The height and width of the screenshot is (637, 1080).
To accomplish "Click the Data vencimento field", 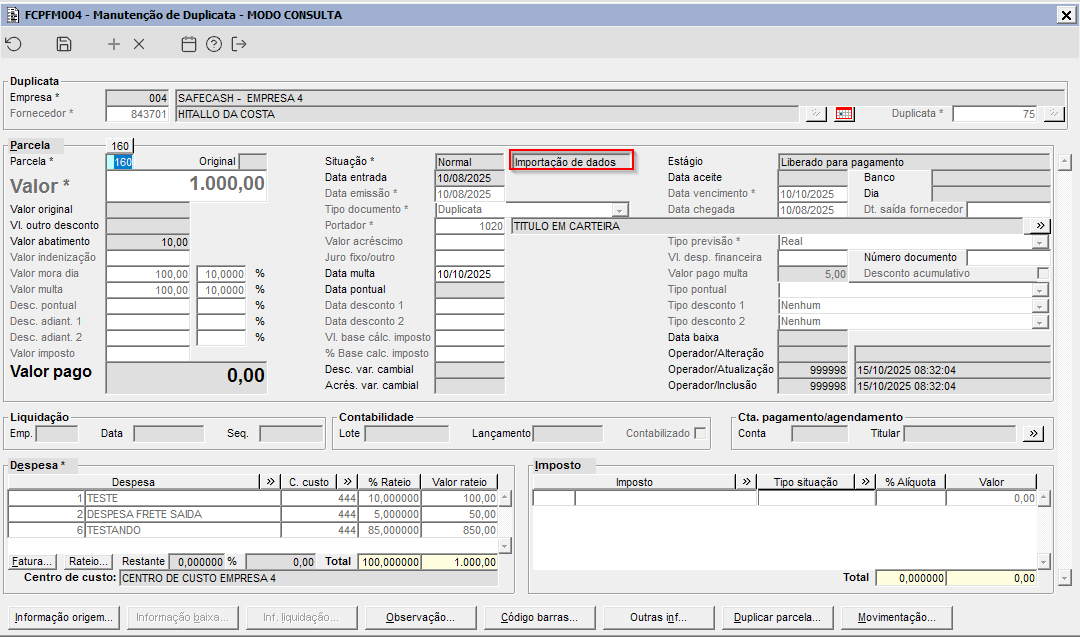I will point(813,194).
